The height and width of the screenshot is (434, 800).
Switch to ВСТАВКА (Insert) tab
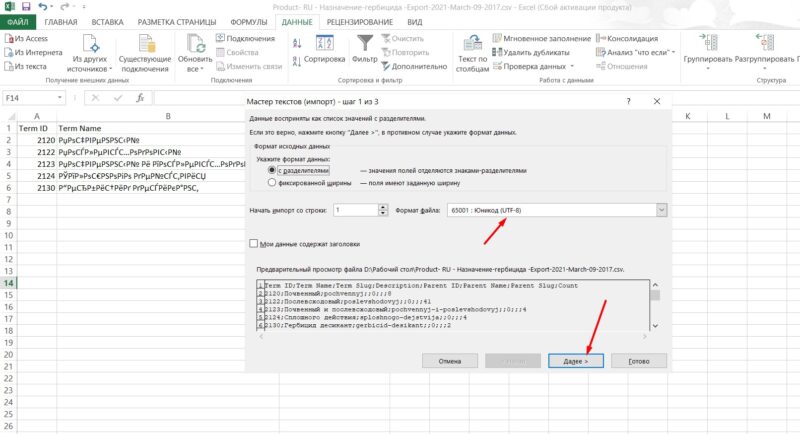pyautogui.click(x=108, y=22)
